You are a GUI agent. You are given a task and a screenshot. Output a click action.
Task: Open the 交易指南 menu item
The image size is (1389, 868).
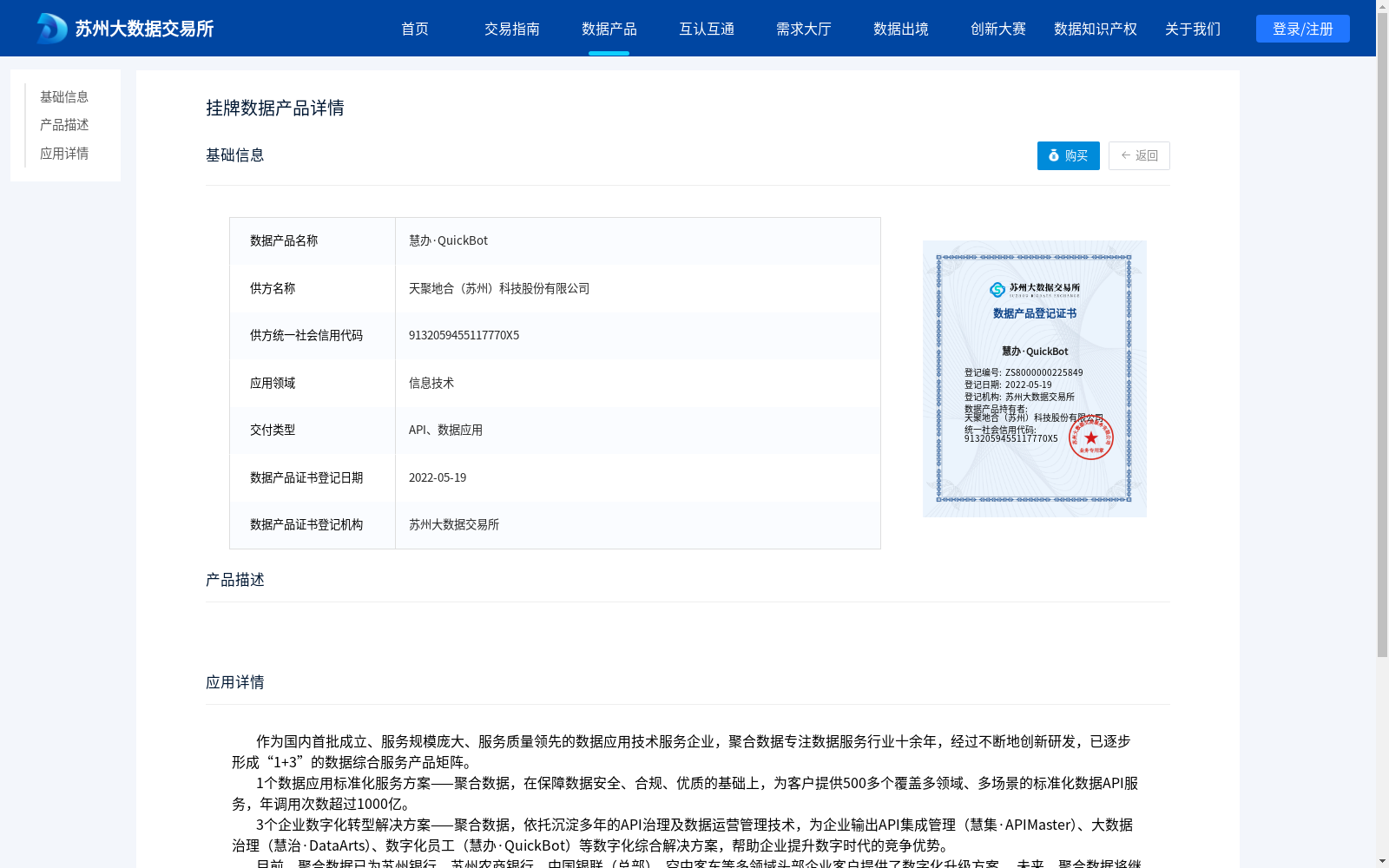click(512, 29)
